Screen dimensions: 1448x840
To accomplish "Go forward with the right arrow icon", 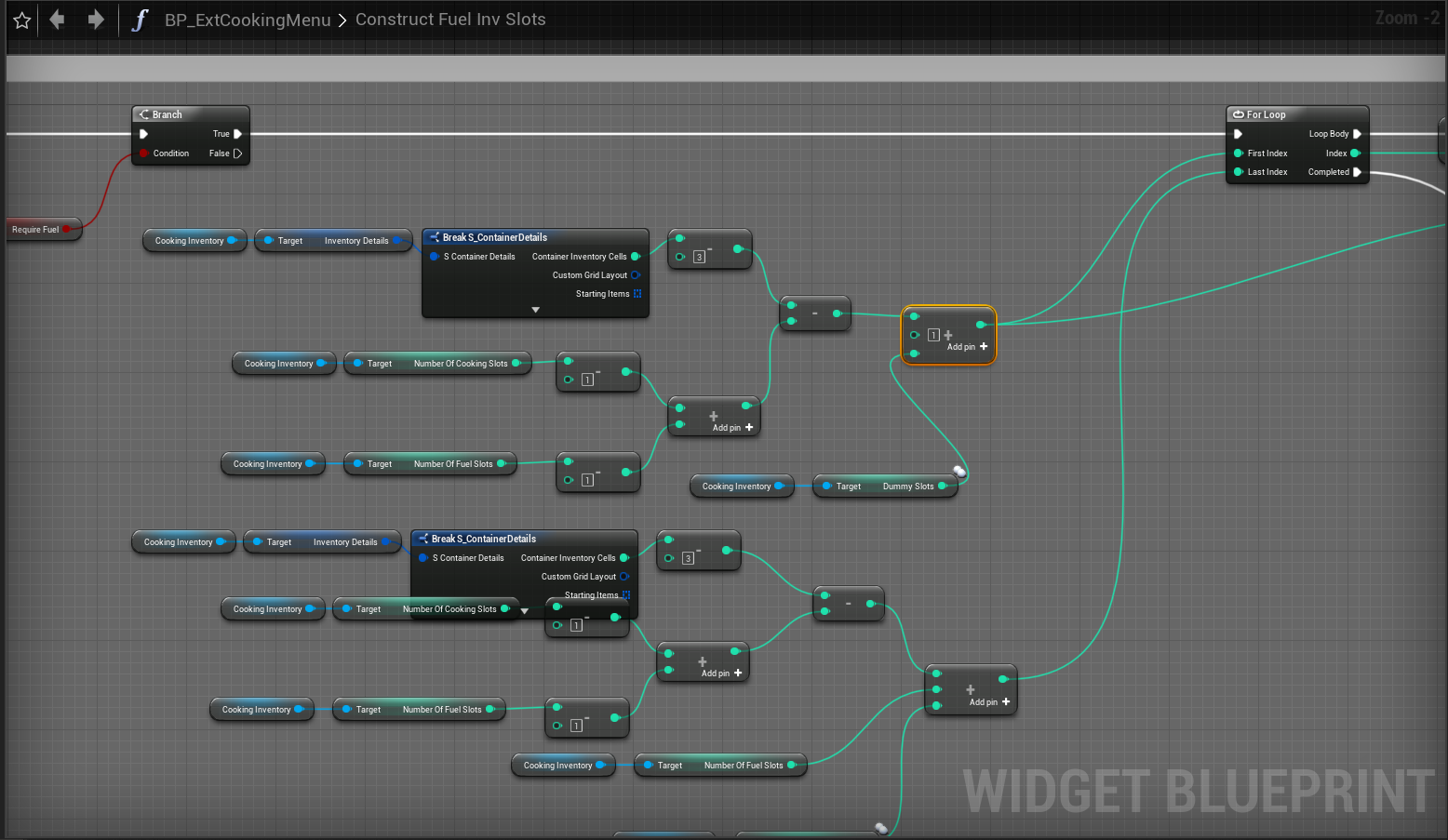I will coord(95,20).
